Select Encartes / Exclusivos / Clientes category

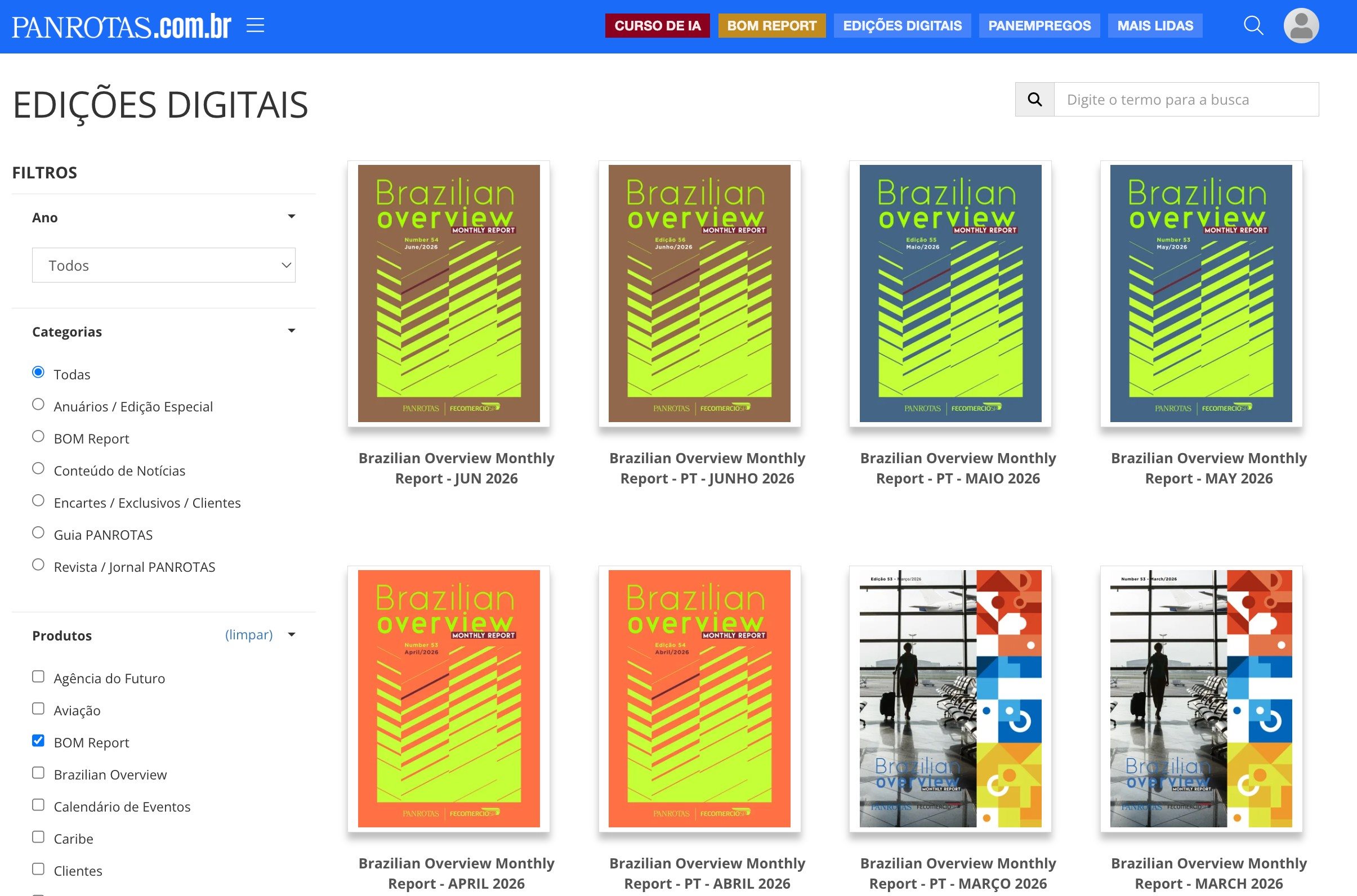coord(38,500)
